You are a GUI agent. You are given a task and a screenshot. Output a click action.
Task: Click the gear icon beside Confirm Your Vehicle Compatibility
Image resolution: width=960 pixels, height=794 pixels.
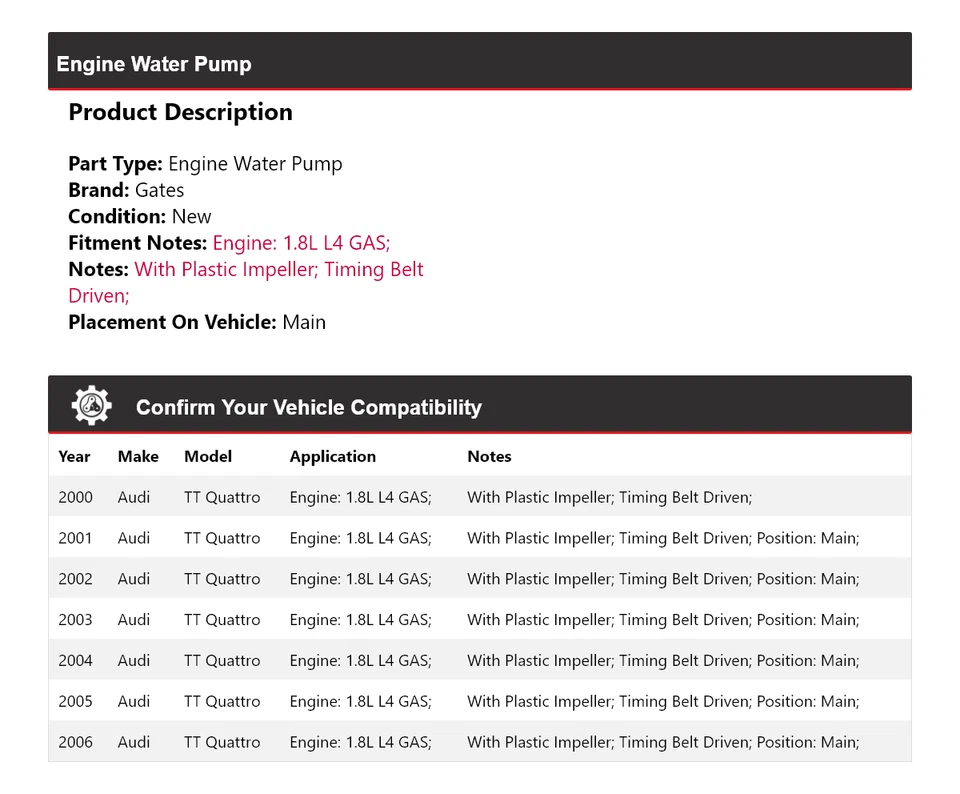click(x=91, y=406)
